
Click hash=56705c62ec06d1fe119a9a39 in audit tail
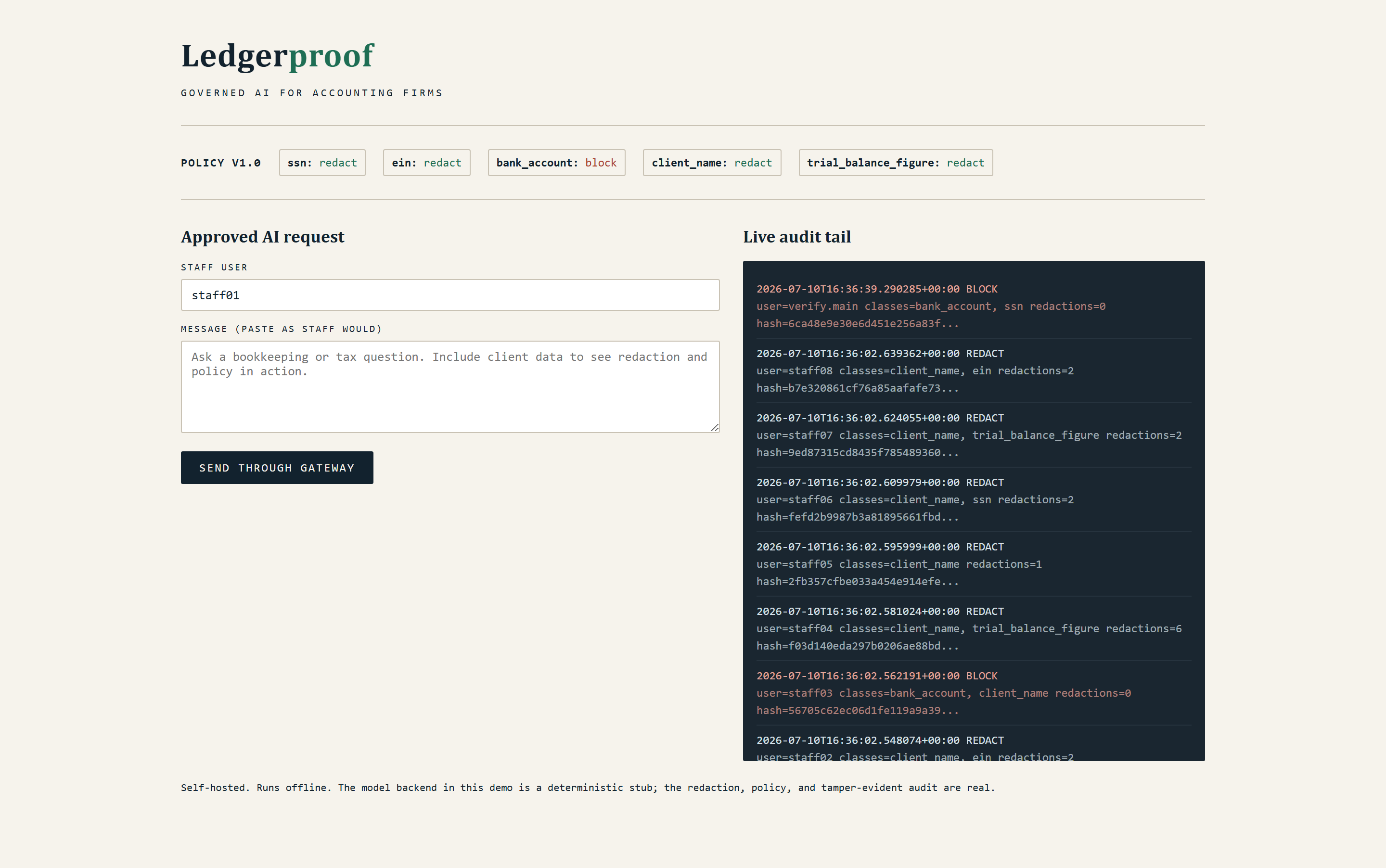pyautogui.click(x=857, y=711)
